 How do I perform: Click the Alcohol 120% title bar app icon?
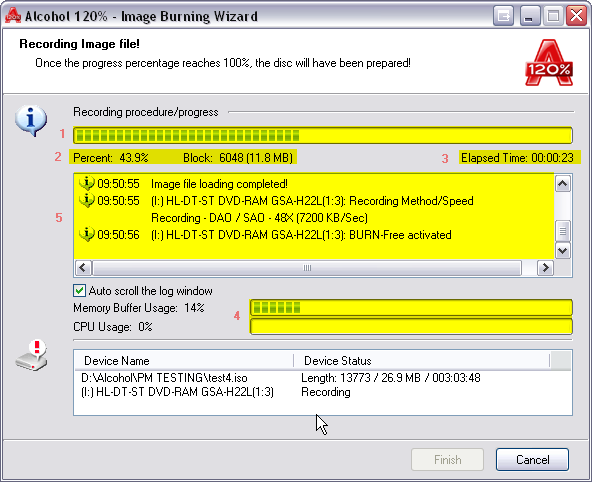point(13,16)
